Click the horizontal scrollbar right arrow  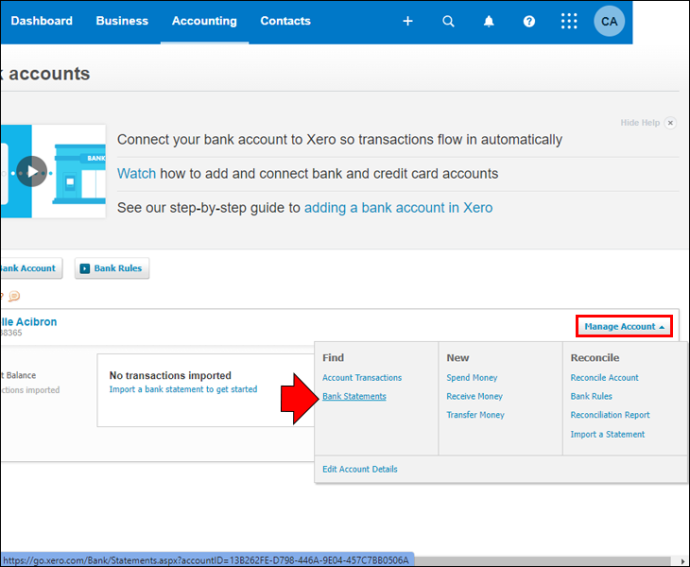tap(683, 561)
